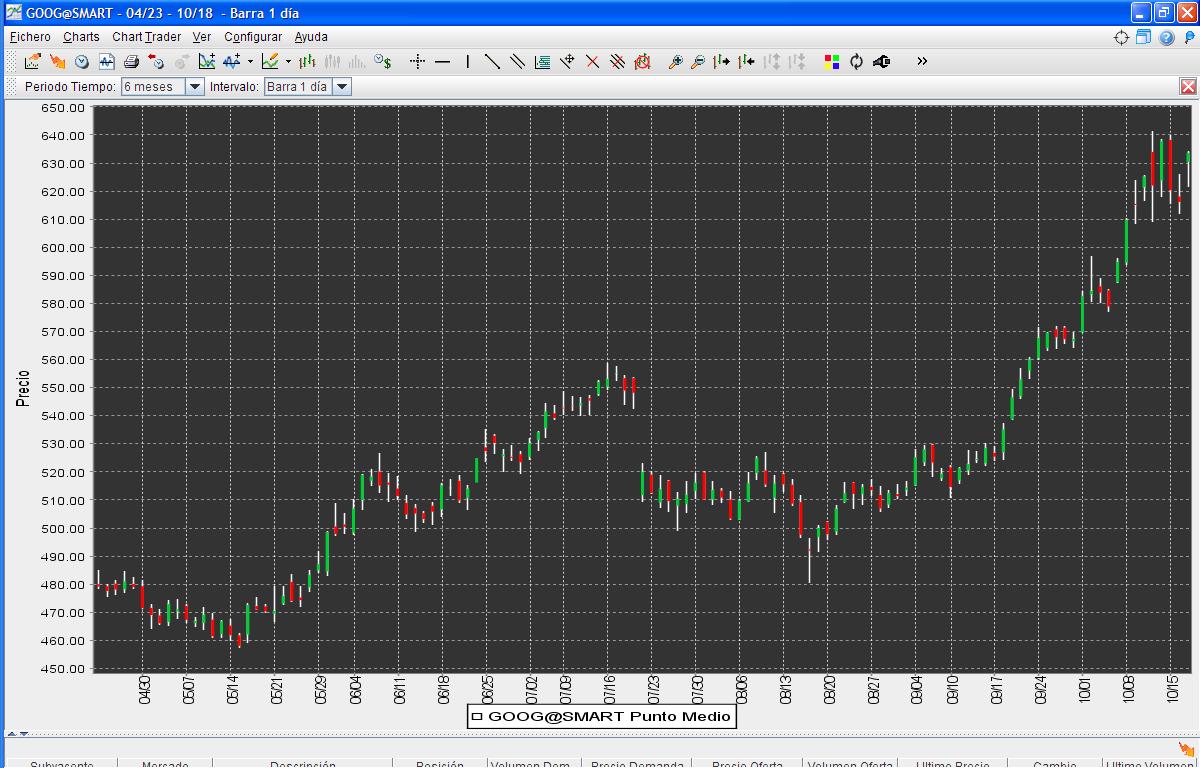
Task: Click the orange icon in bottom-right corner
Action: [x=1187, y=748]
